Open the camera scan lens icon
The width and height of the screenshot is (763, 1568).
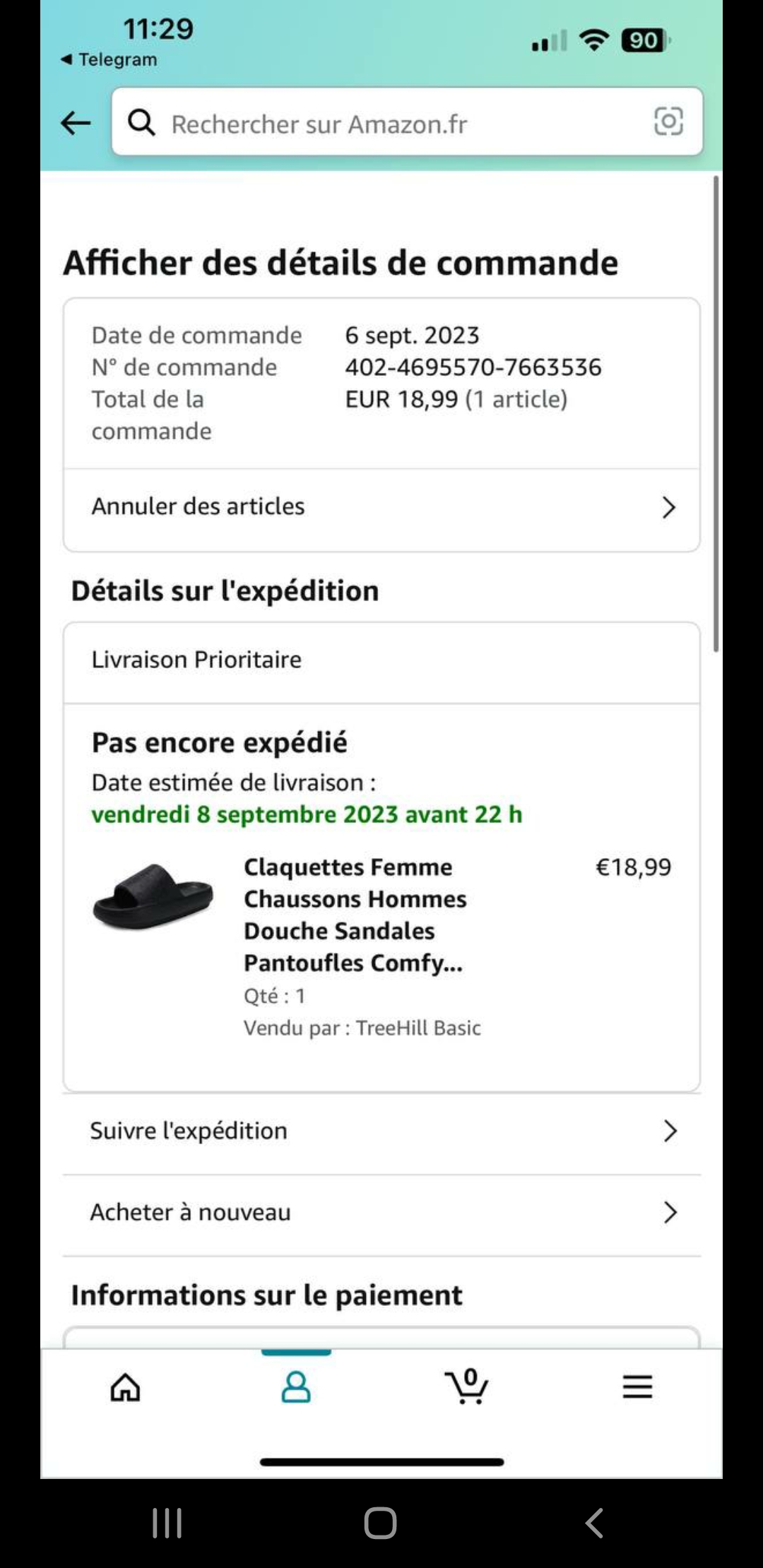668,121
